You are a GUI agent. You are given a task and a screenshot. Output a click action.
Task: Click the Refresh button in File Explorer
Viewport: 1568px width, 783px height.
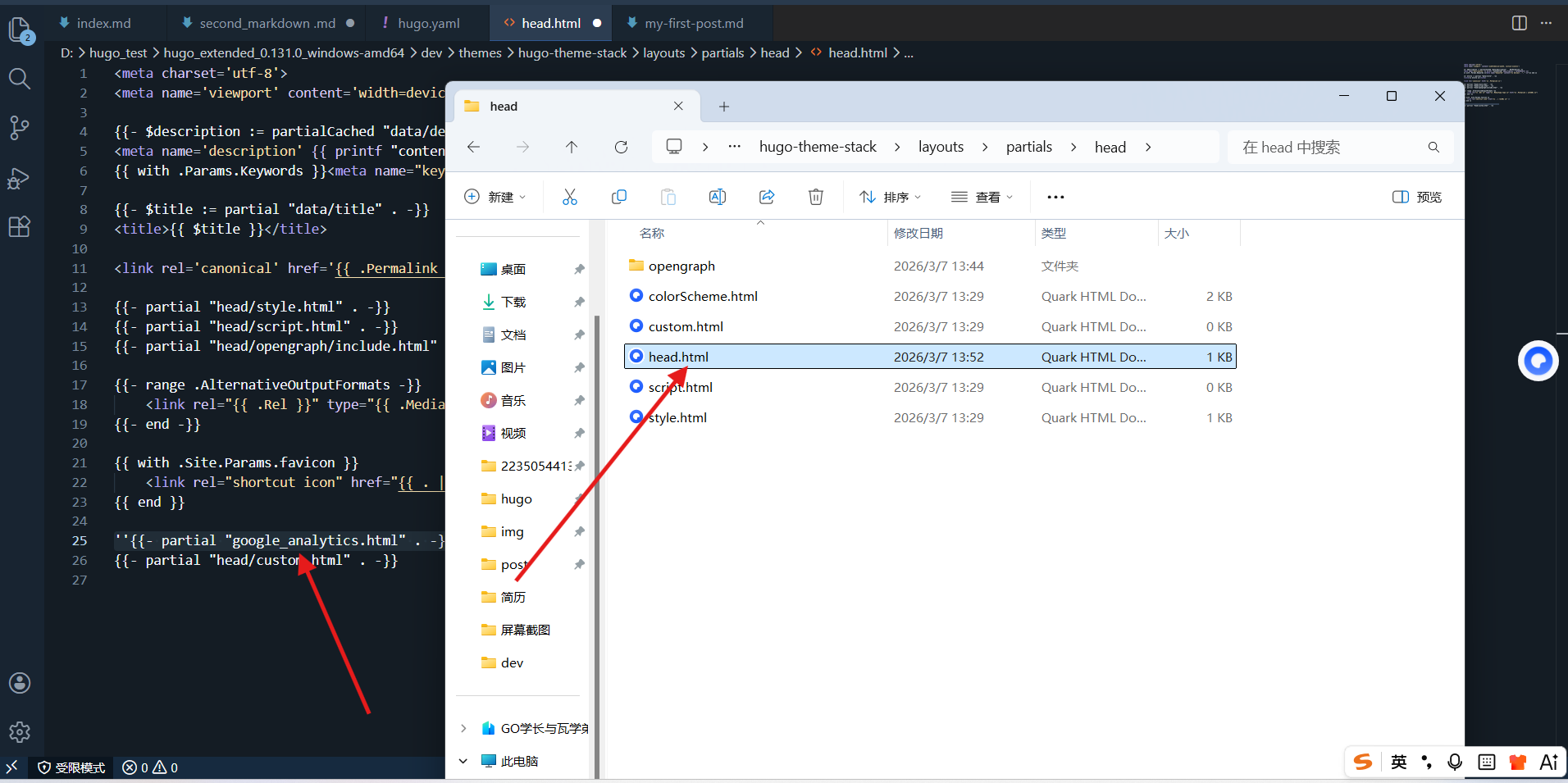pyautogui.click(x=621, y=148)
